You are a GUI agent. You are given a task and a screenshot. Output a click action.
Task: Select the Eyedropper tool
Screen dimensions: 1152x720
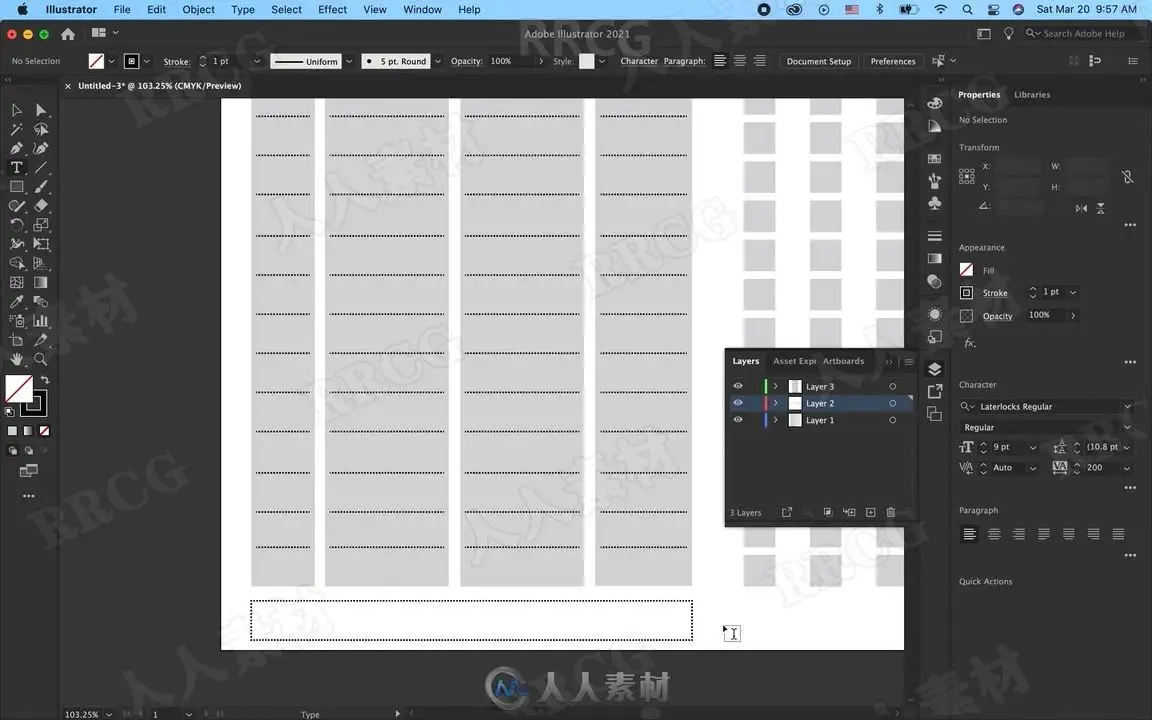click(16, 301)
